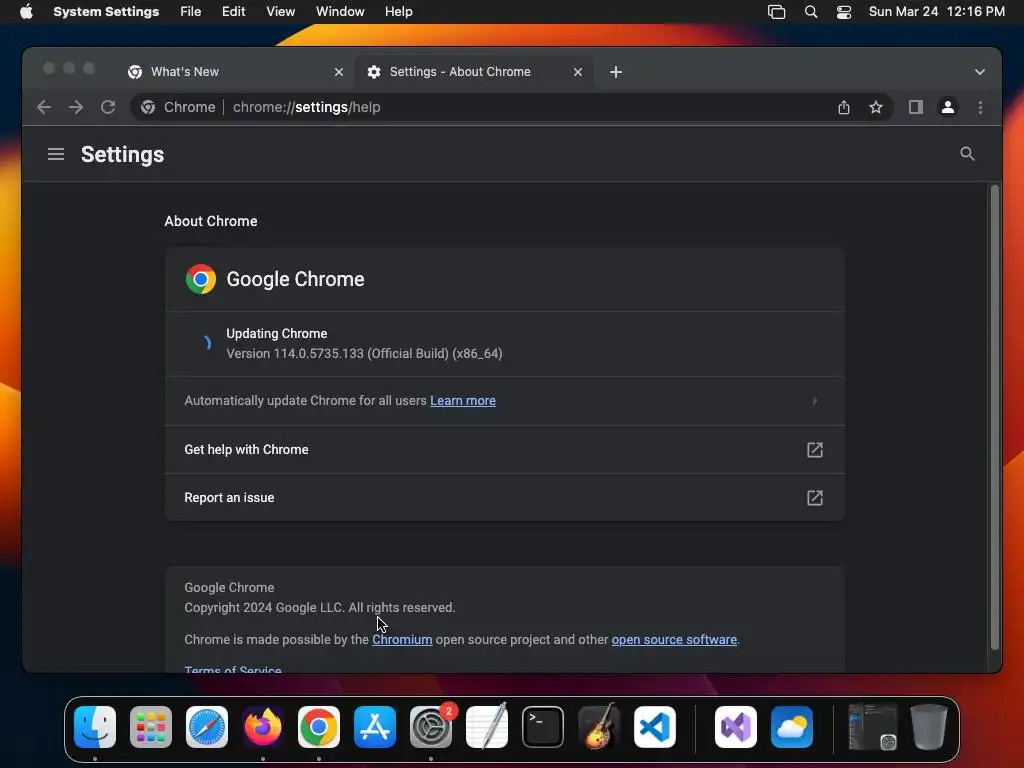1024x768 pixels.
Task: Reload the page
Action: 108,107
